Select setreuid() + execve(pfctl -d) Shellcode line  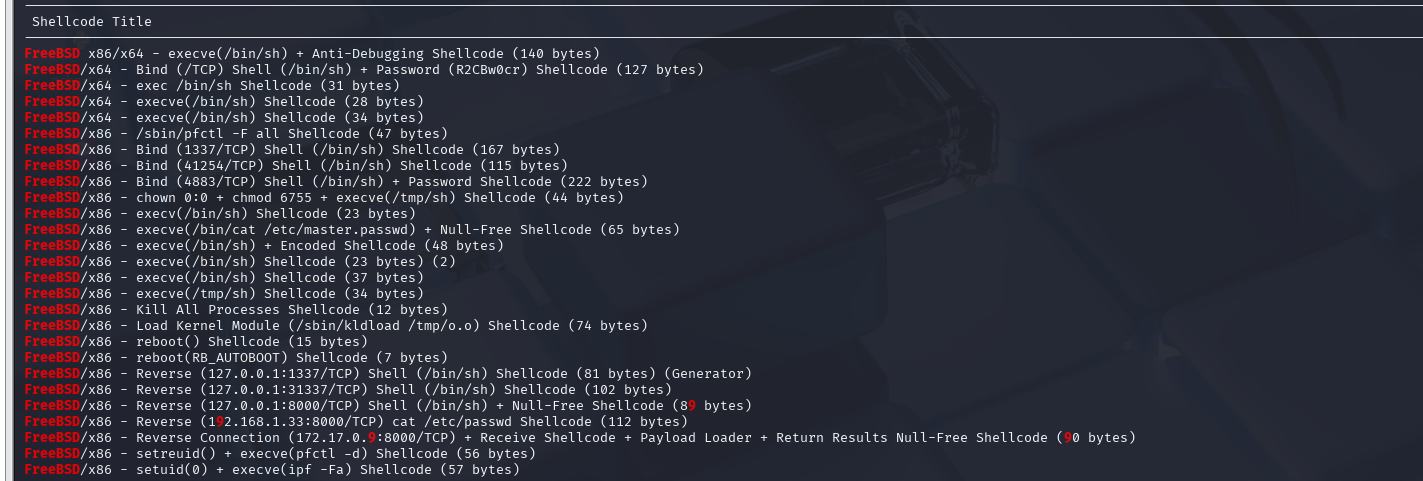pos(280,453)
